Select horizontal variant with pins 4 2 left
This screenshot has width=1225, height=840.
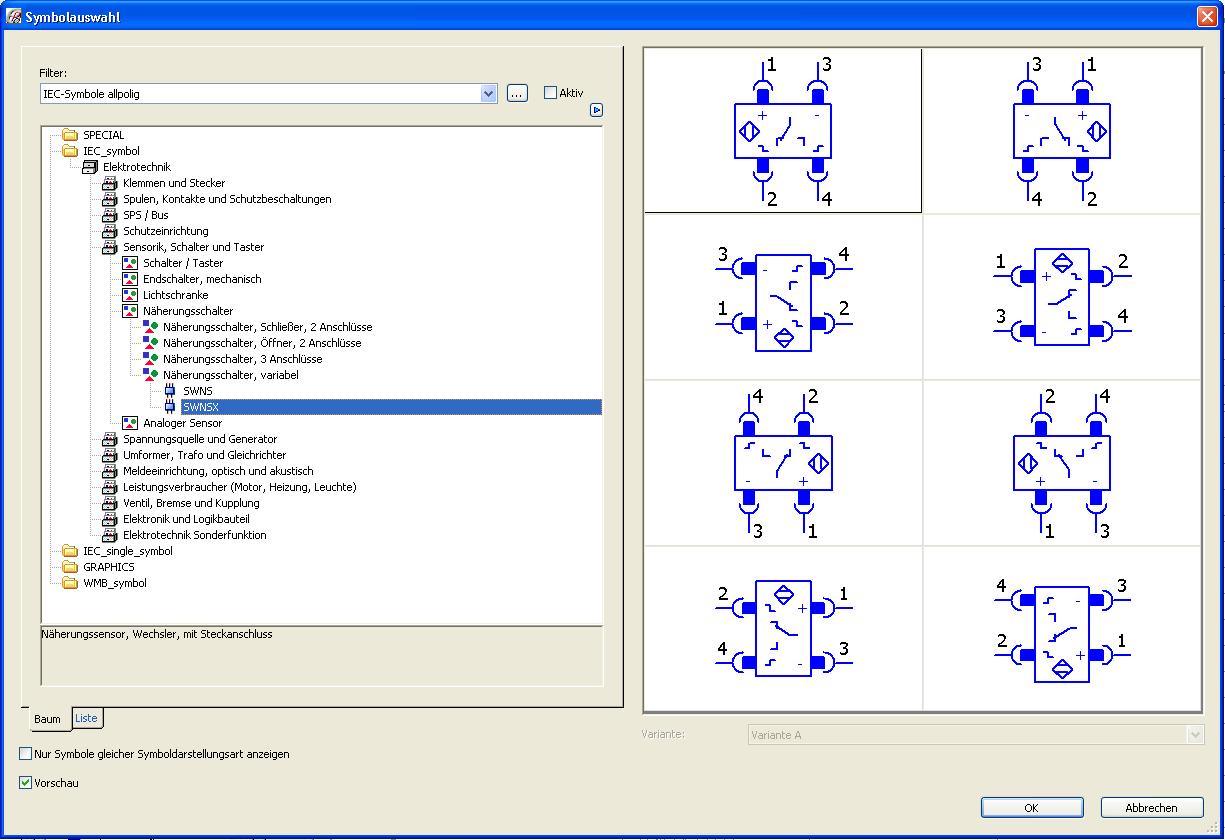tap(1062, 629)
